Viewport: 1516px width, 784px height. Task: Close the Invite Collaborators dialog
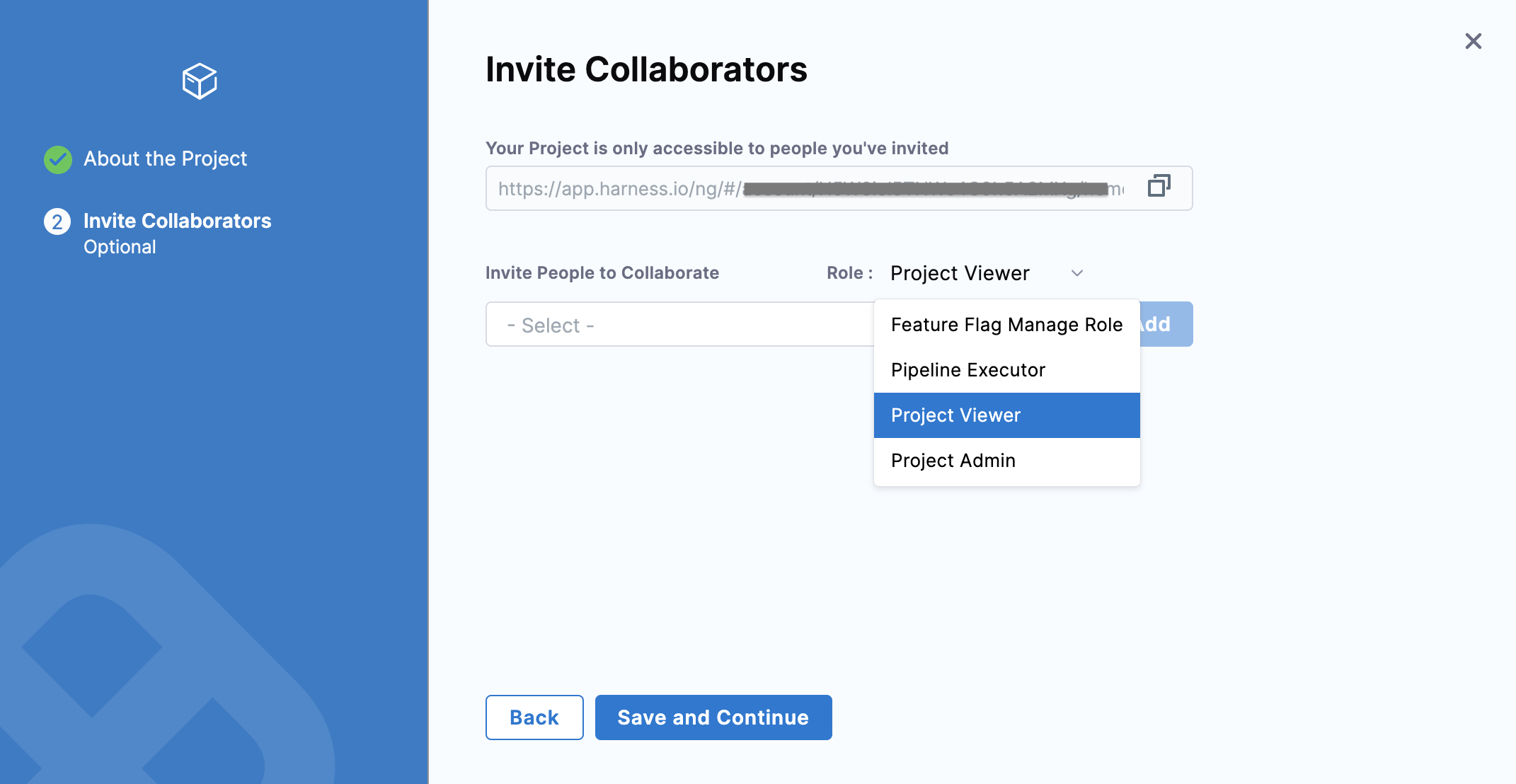coord(1473,41)
